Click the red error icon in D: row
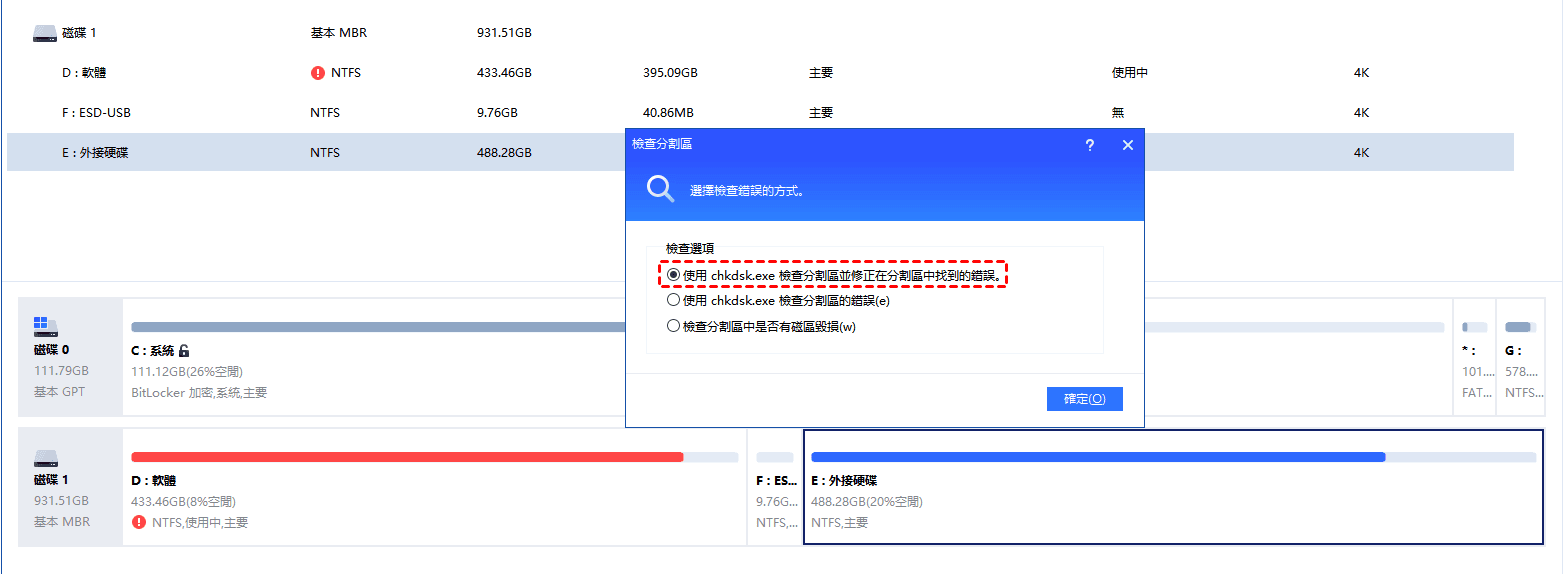This screenshot has height=574, width=1563. (x=318, y=73)
